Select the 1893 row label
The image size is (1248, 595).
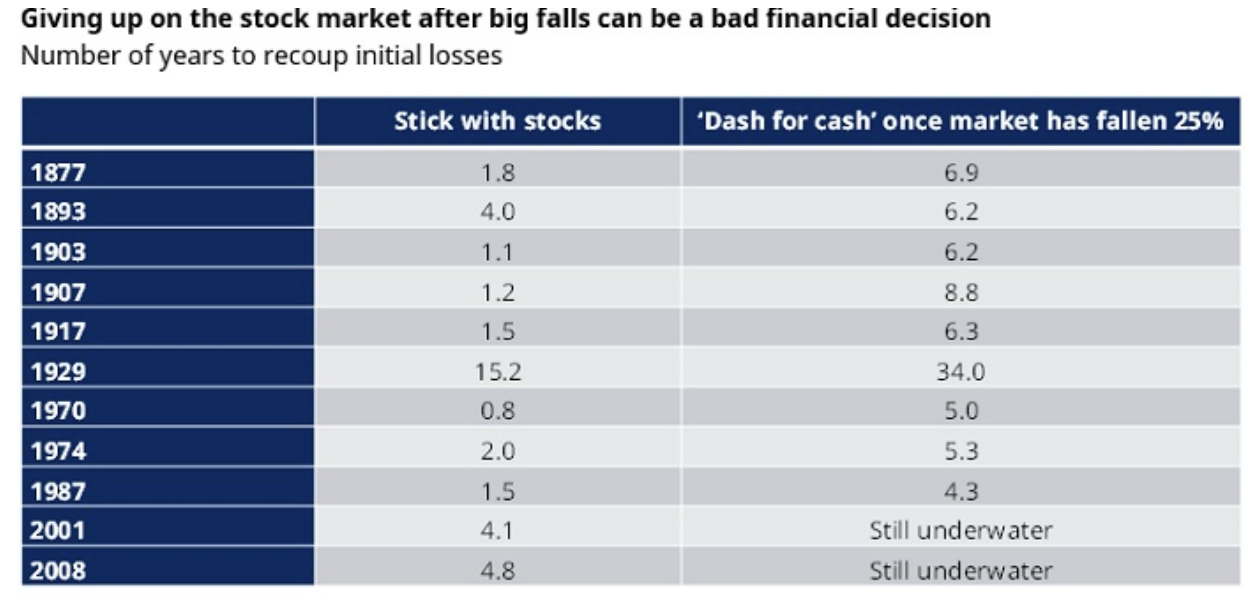coord(59,213)
